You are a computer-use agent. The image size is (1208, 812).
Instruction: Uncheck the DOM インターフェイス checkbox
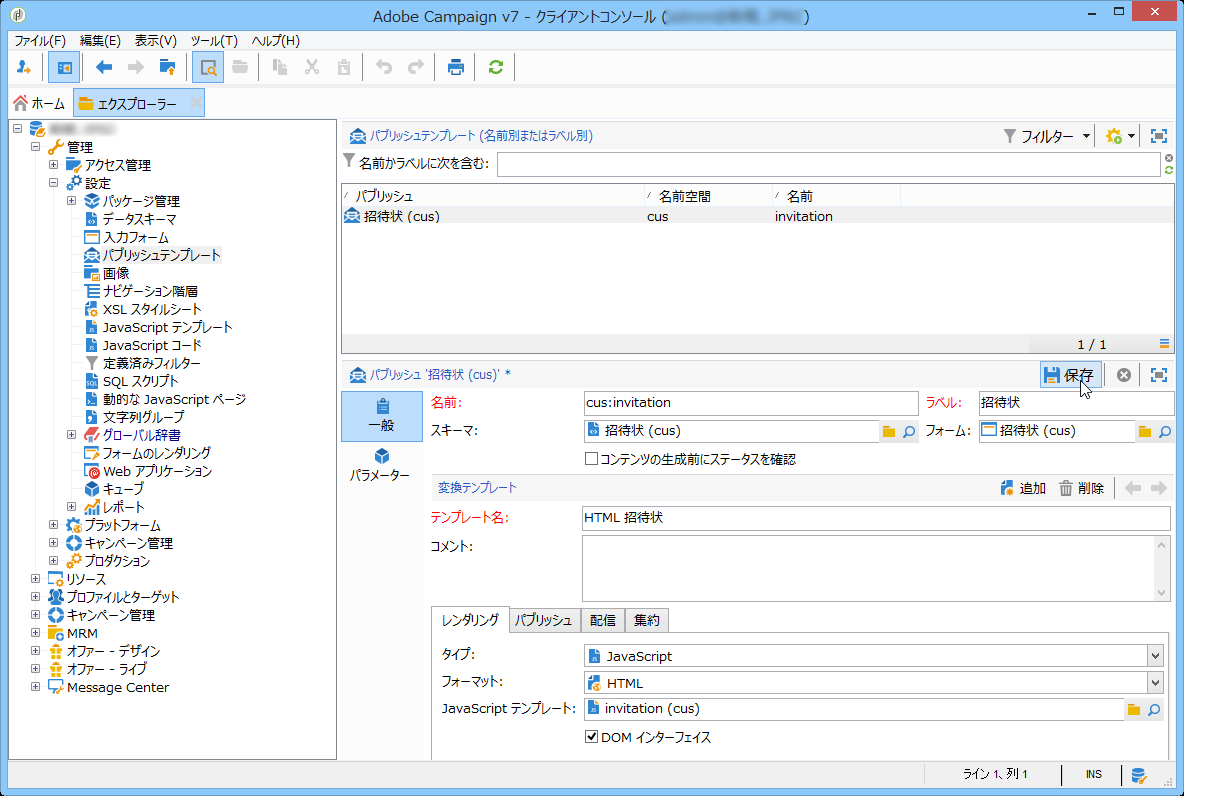pos(592,737)
